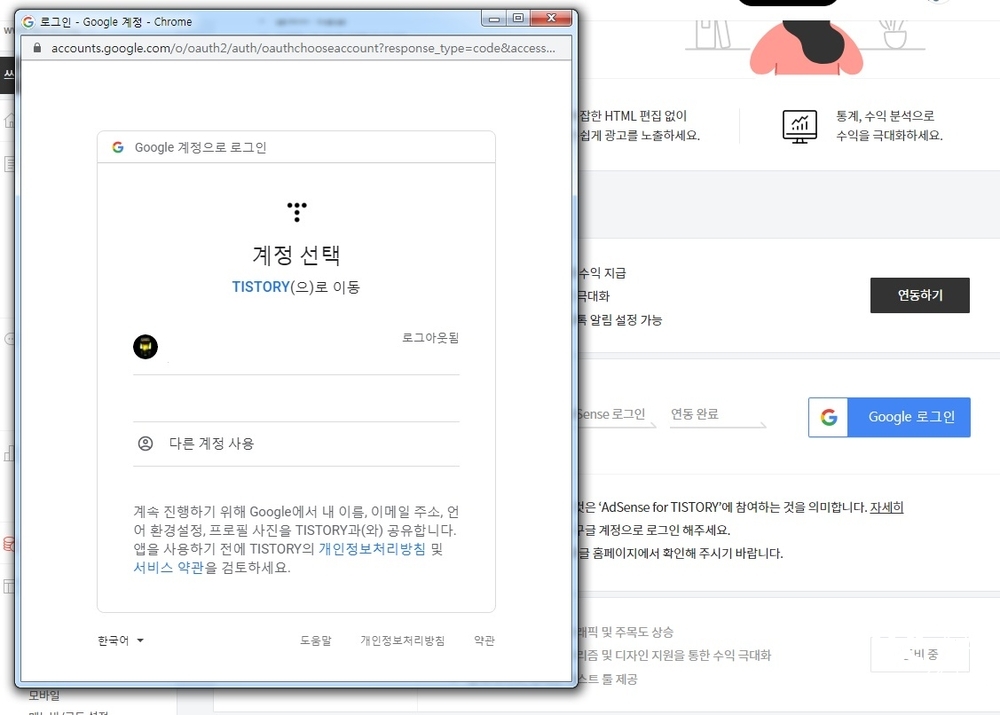Click the Google G logo in popup header
1000x715 pixels.
tap(118, 147)
